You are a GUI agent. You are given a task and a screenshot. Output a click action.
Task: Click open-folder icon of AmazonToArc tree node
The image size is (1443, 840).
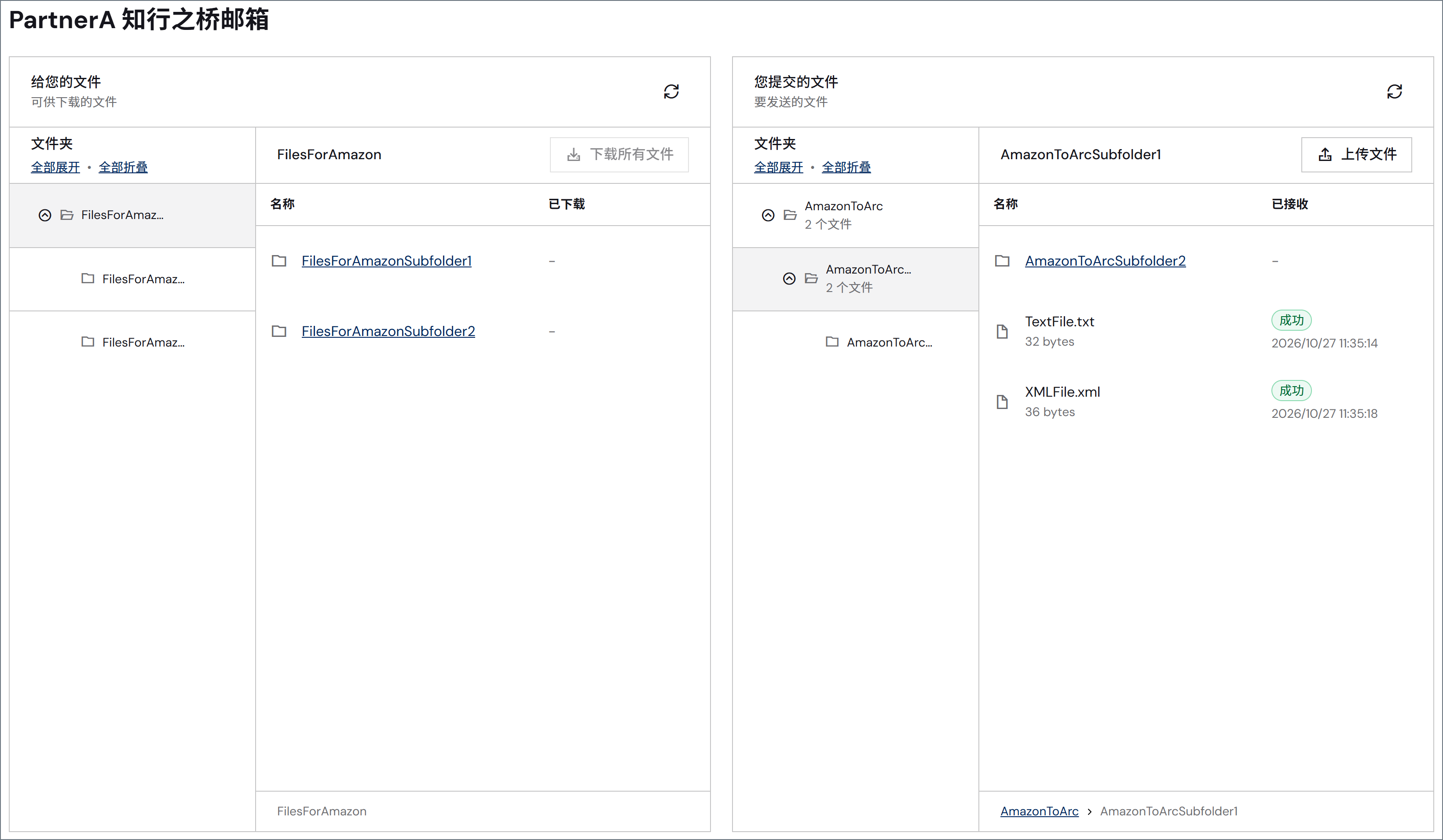tap(790, 215)
